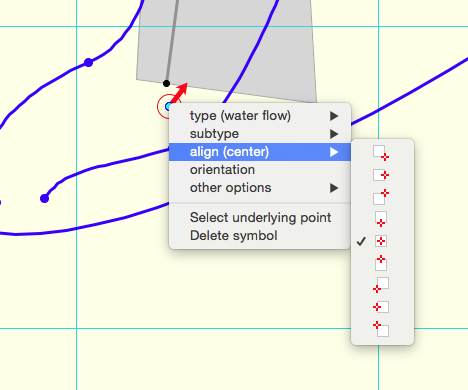
Task: Choose the seventh alignment icon in the submenu
Action: pyautogui.click(x=381, y=285)
